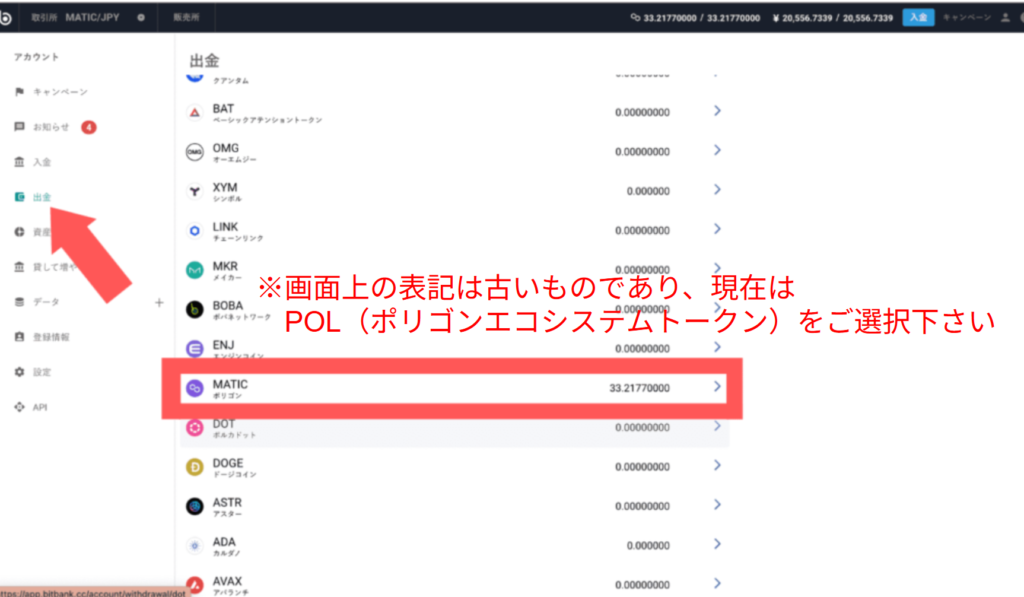The height and width of the screenshot is (597, 1024).
Task: Click the gear icon next to MATIC/JPY
Action: [x=141, y=18]
